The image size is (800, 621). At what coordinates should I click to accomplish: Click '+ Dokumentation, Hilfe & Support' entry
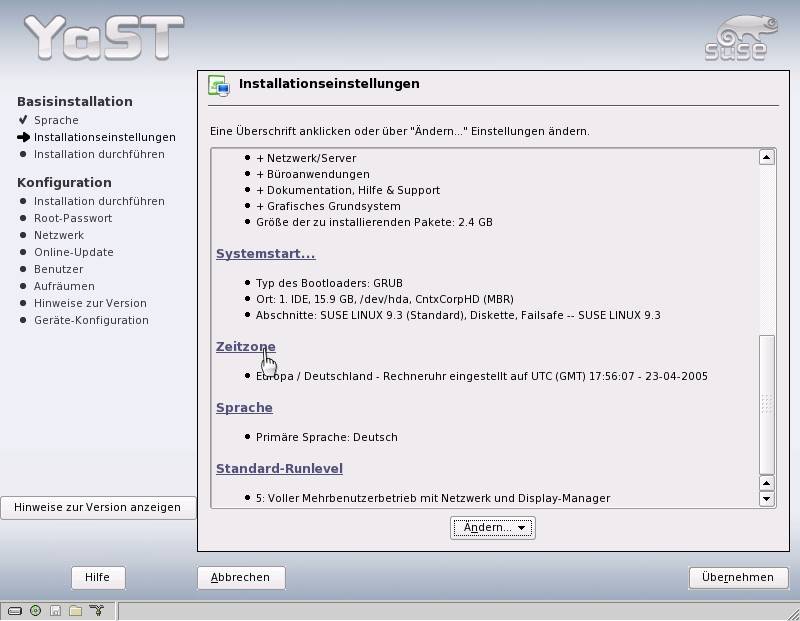(x=348, y=190)
